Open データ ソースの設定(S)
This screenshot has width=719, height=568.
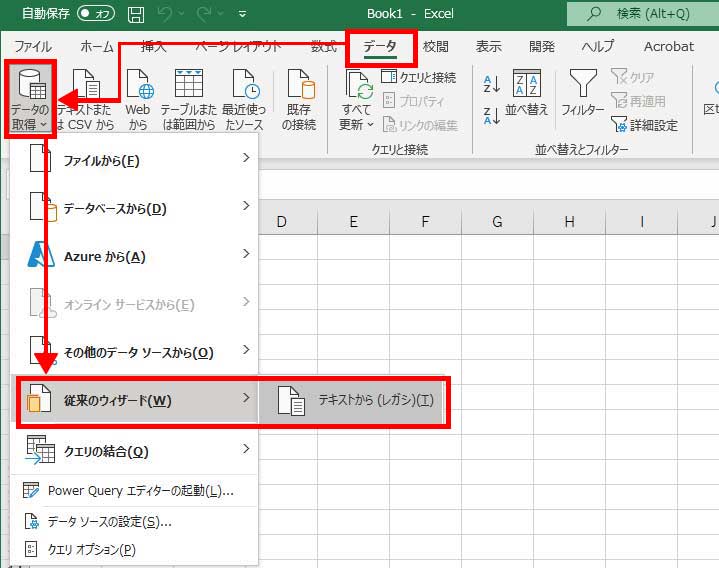[x=134, y=522]
